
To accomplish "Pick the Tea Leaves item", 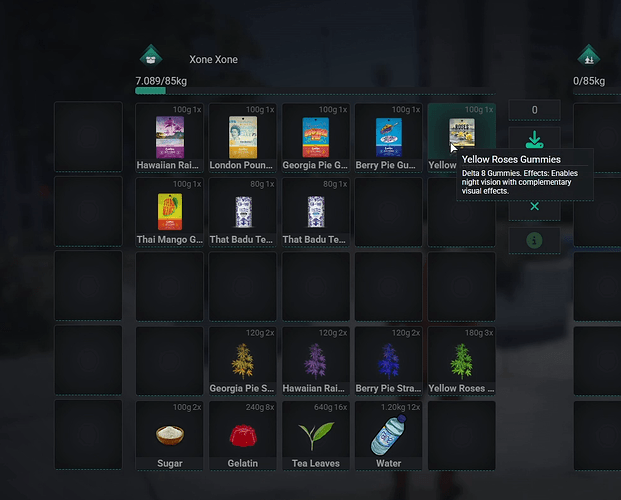I will 316,435.
